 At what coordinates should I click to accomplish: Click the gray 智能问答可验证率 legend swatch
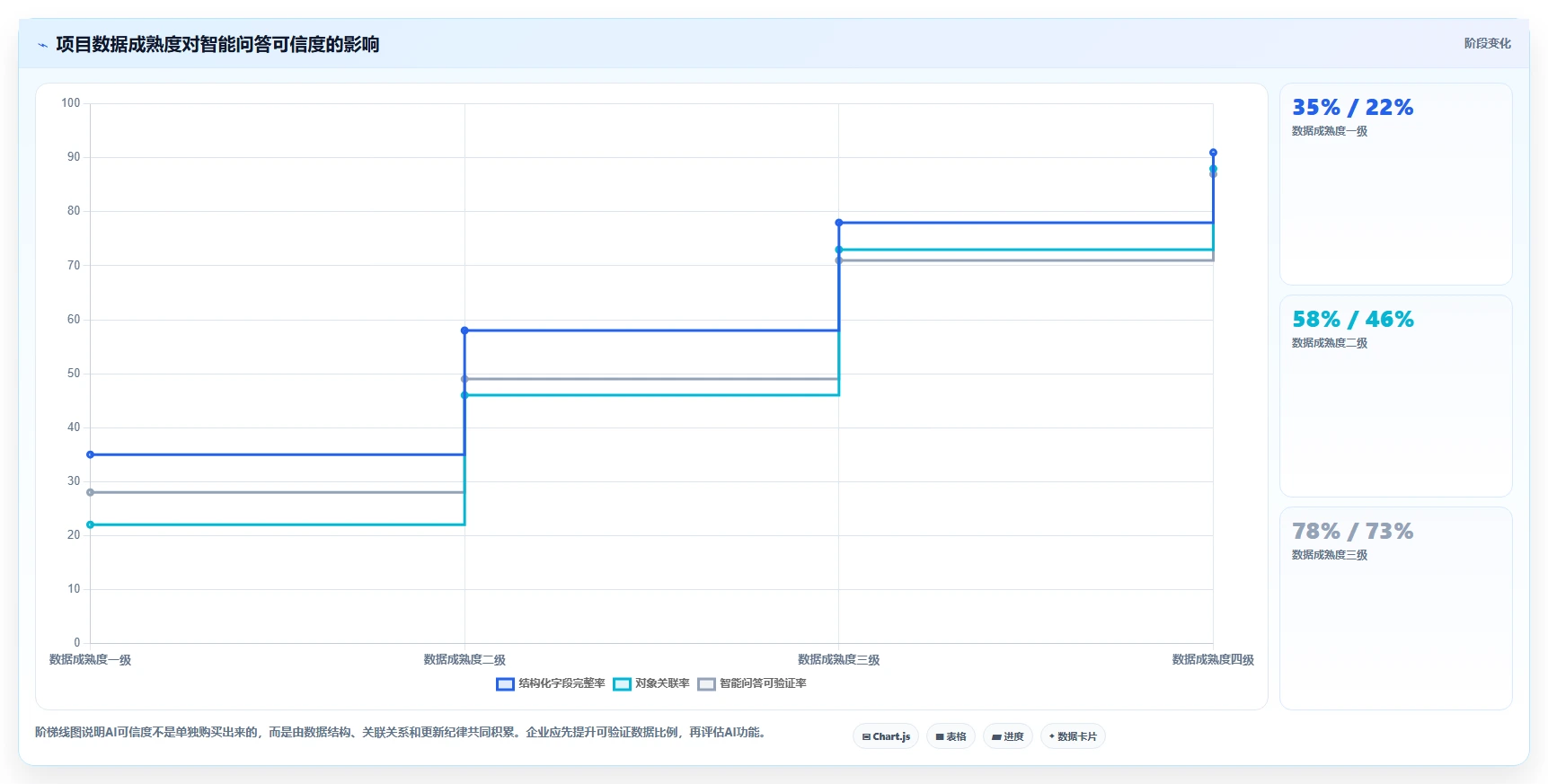coord(706,684)
